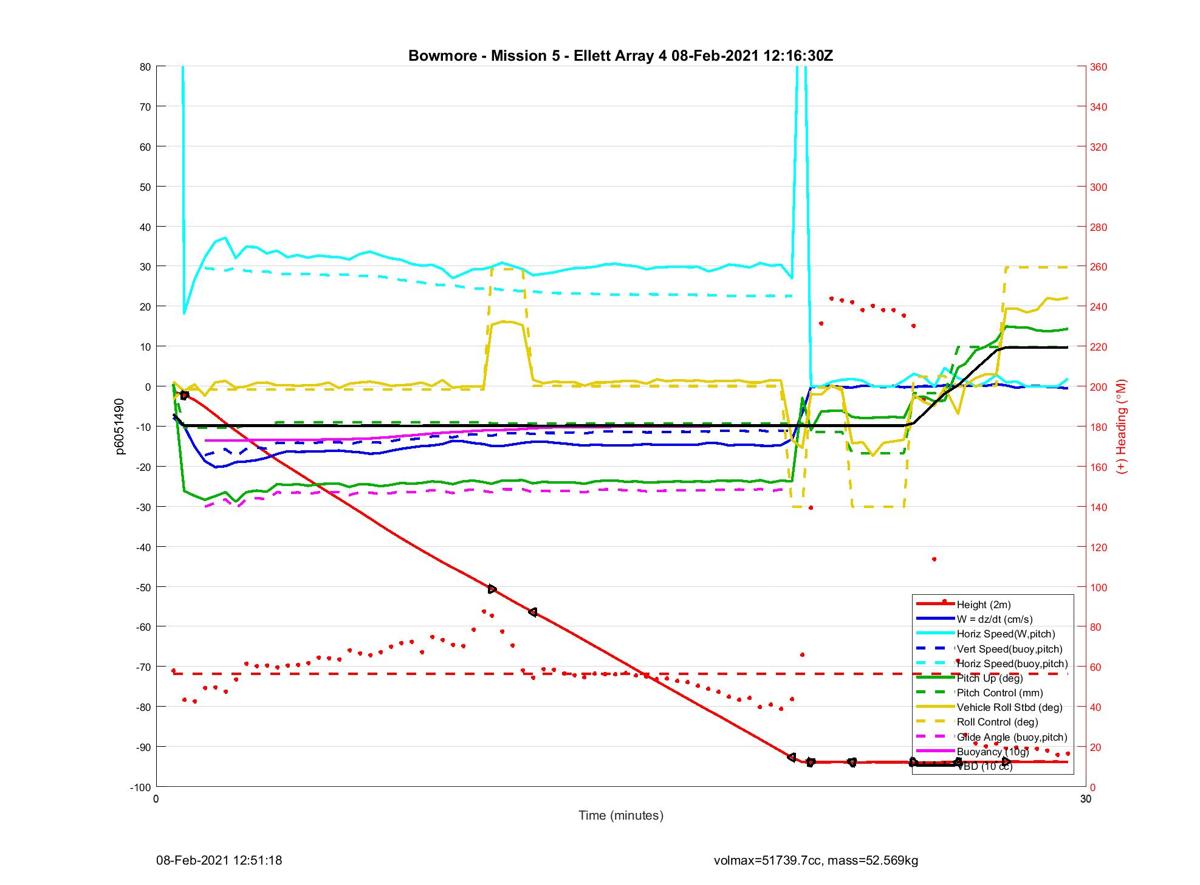
Task: Select 'Horiz Speed(W,pitch)' legend entry
Action: click(1006, 634)
